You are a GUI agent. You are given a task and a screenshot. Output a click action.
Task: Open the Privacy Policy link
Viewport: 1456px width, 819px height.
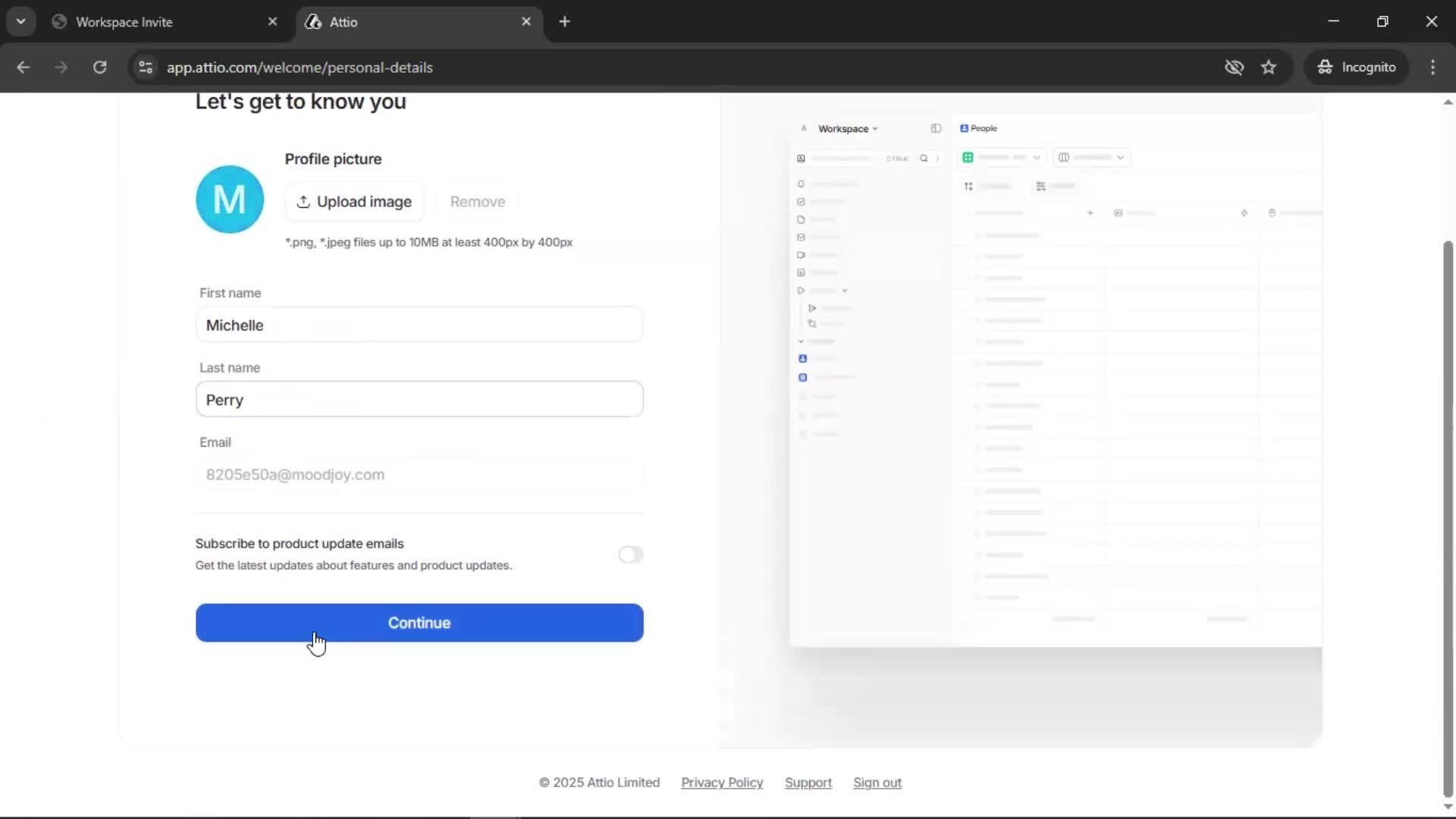pyautogui.click(x=721, y=783)
